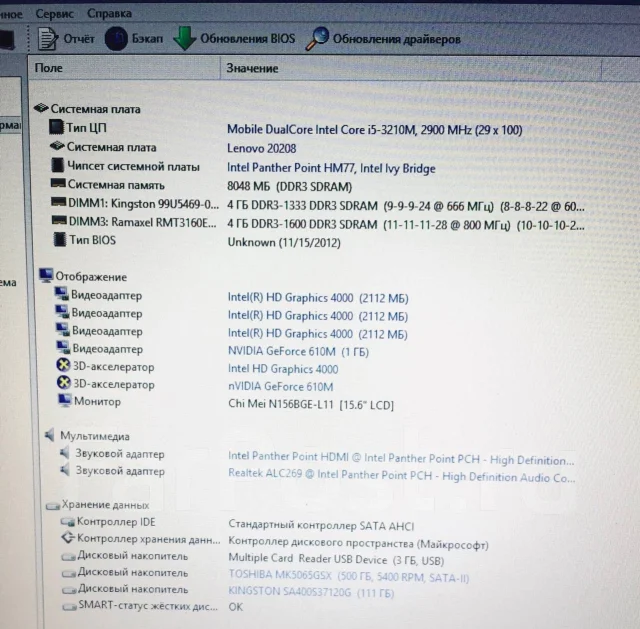This screenshot has height=629, width=640.
Task: Open the KINGSTON SA400S37120G link
Action: pos(311,592)
